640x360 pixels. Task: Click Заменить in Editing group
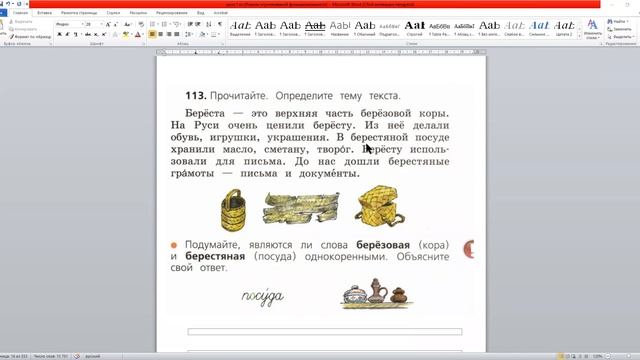click(619, 29)
